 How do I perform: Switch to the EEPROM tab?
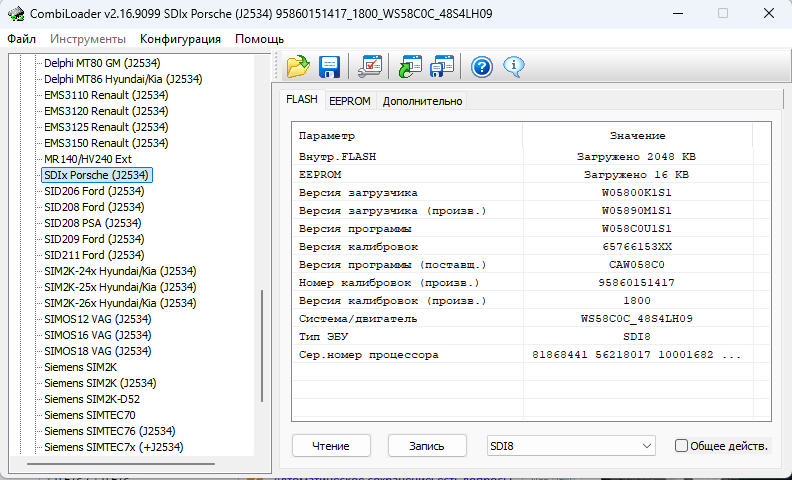(350, 101)
